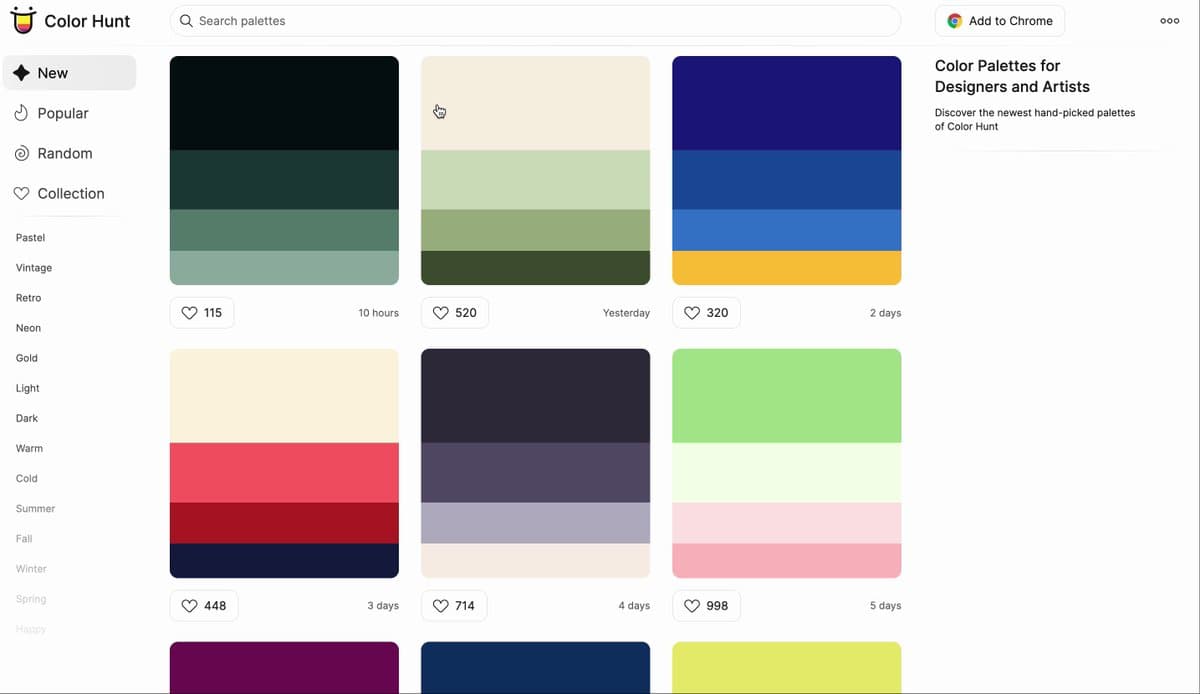1200x694 pixels.
Task: Select the Fall tag
Action: (24, 538)
